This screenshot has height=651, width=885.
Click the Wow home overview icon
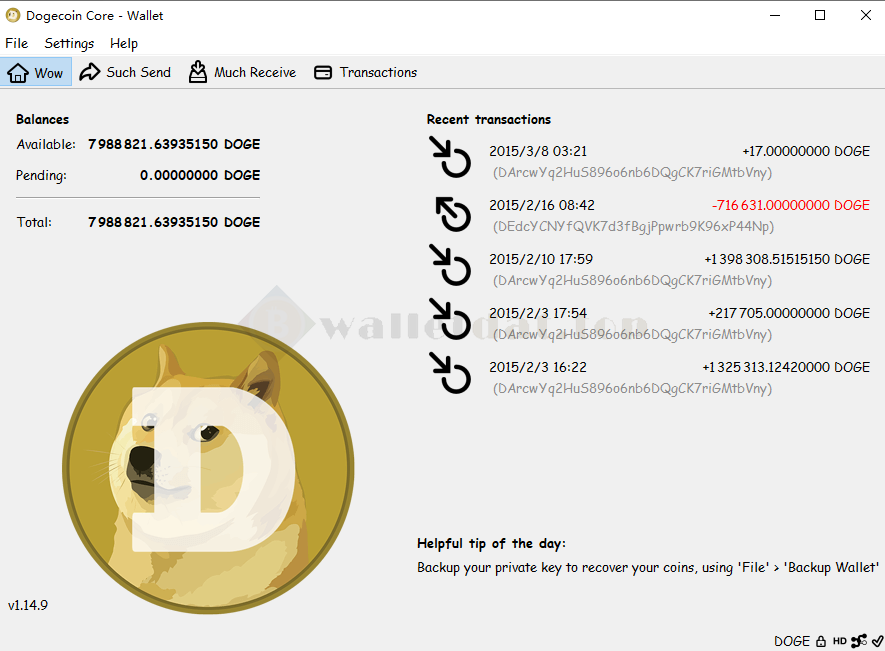point(18,72)
